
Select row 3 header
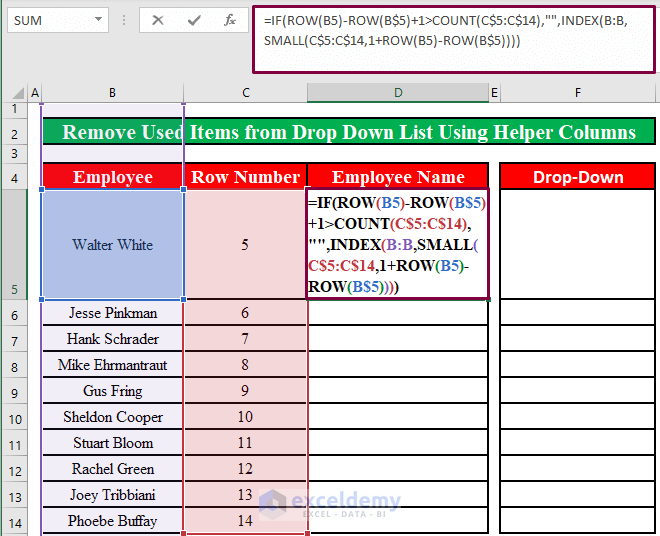[x=15, y=154]
